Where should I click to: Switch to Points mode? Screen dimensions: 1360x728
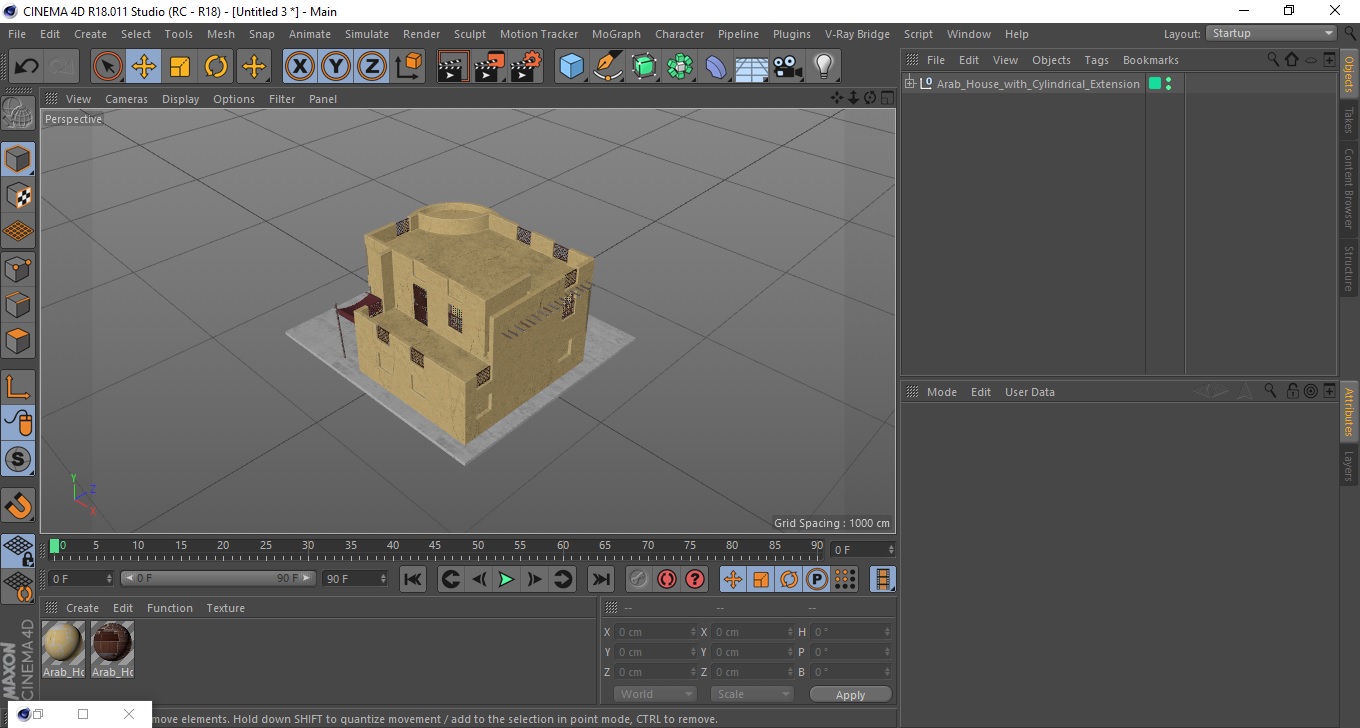(18, 268)
